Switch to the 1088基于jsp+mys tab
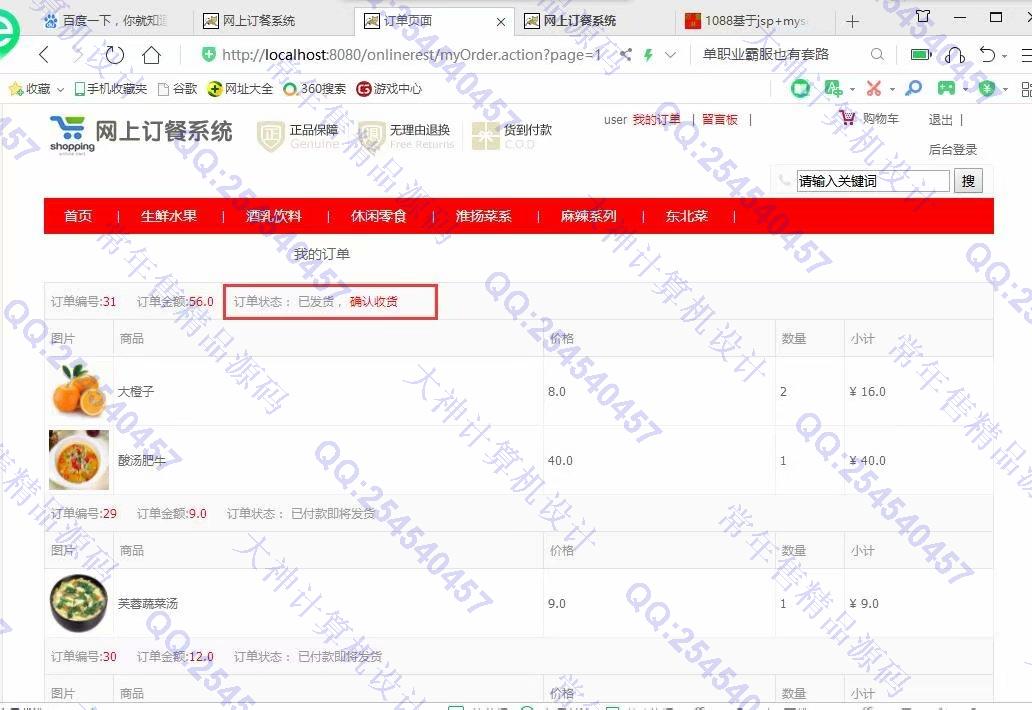 [754, 21]
